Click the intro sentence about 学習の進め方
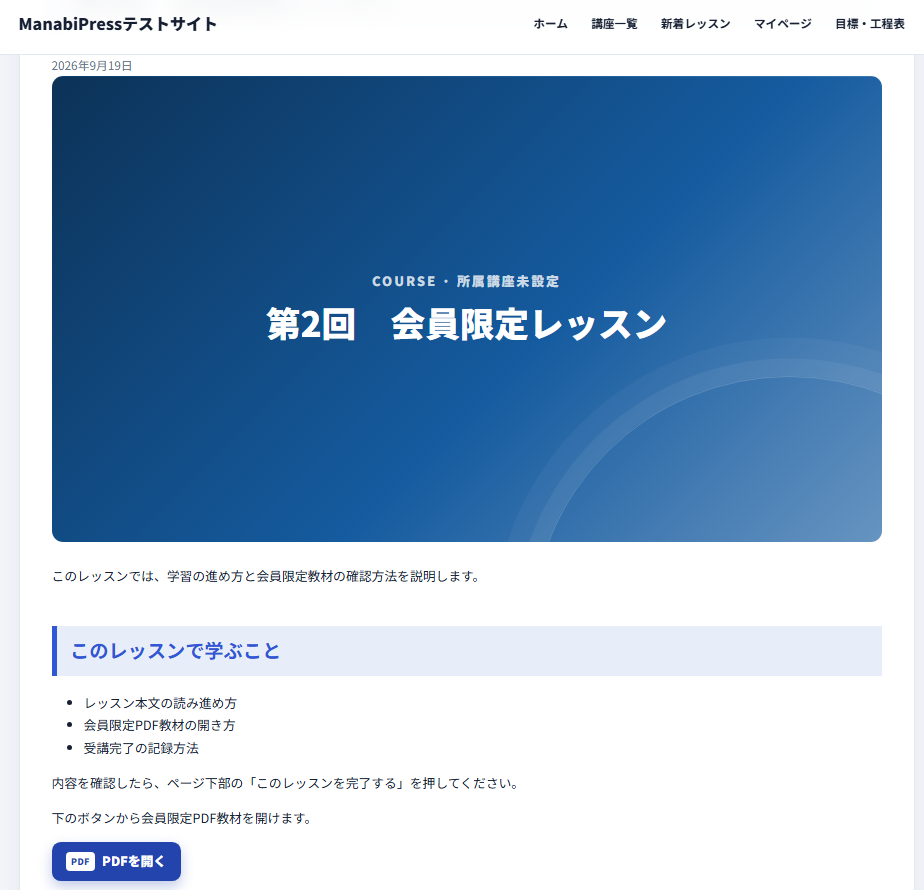Screen dimensions: 924x890 [266, 576]
